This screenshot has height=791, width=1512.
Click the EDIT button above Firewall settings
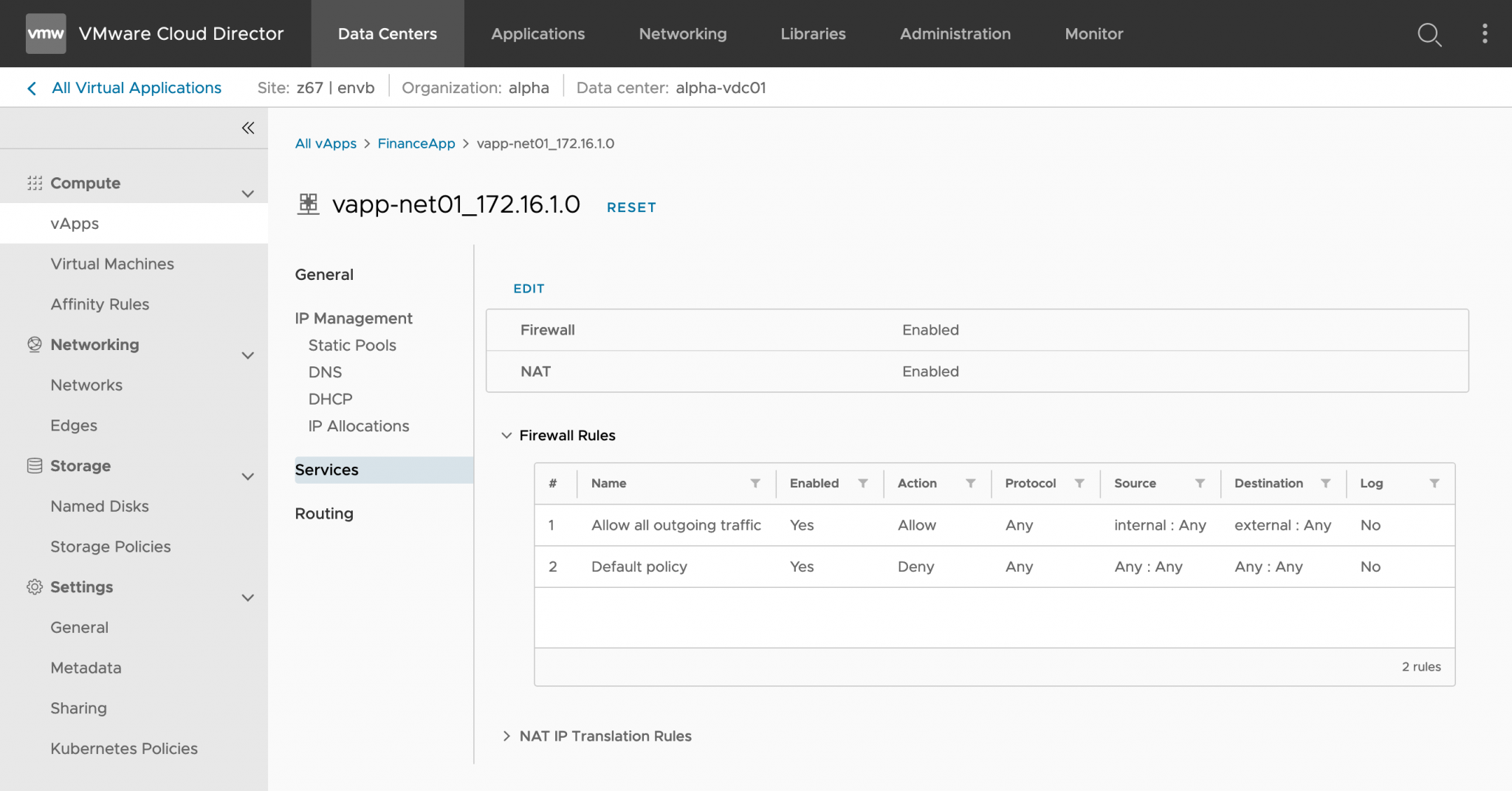pos(529,288)
